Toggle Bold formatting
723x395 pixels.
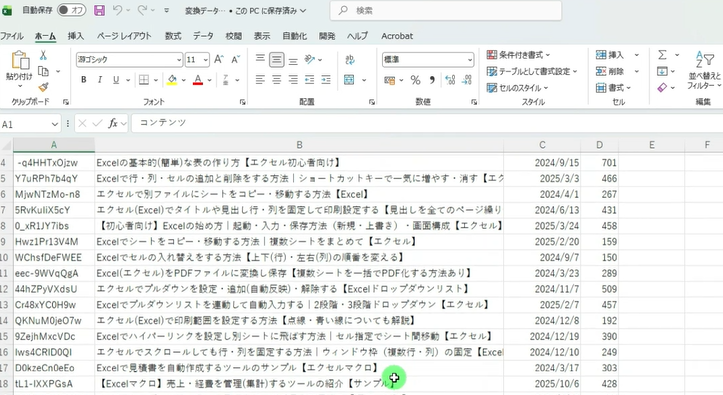coord(83,80)
